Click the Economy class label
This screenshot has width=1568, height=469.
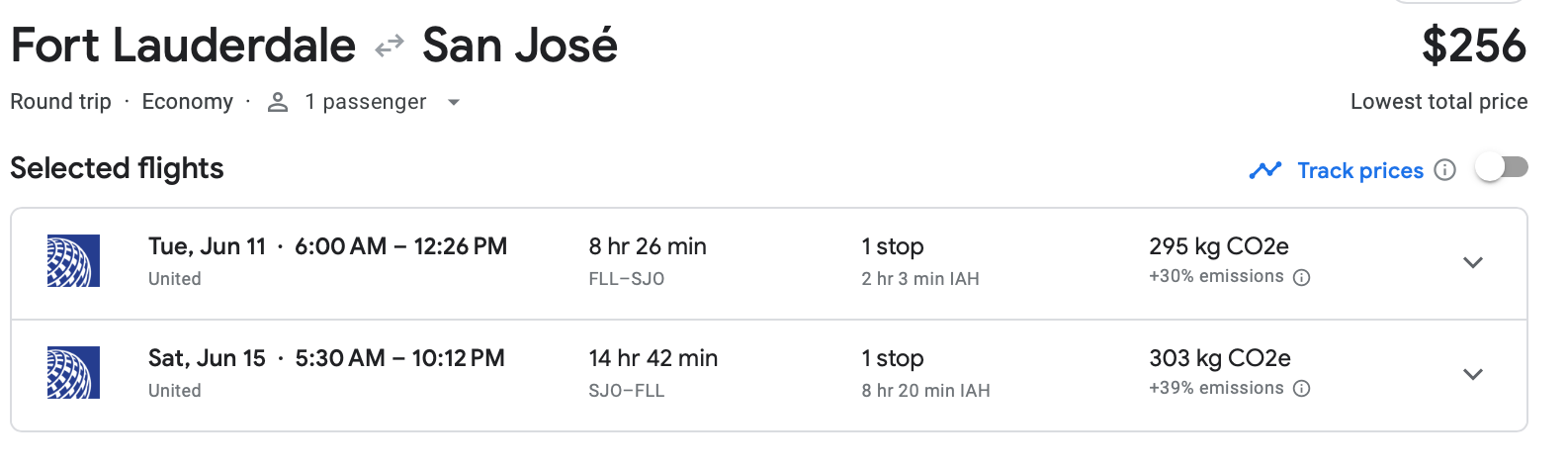(187, 102)
